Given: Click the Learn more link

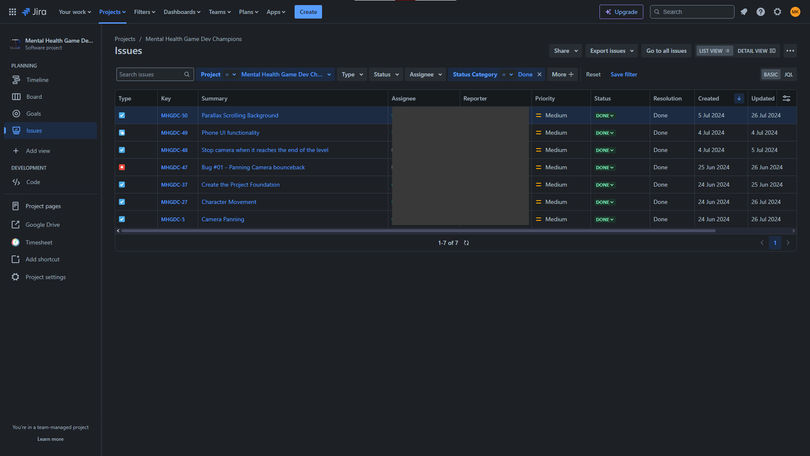Looking at the screenshot, I should 51,439.
